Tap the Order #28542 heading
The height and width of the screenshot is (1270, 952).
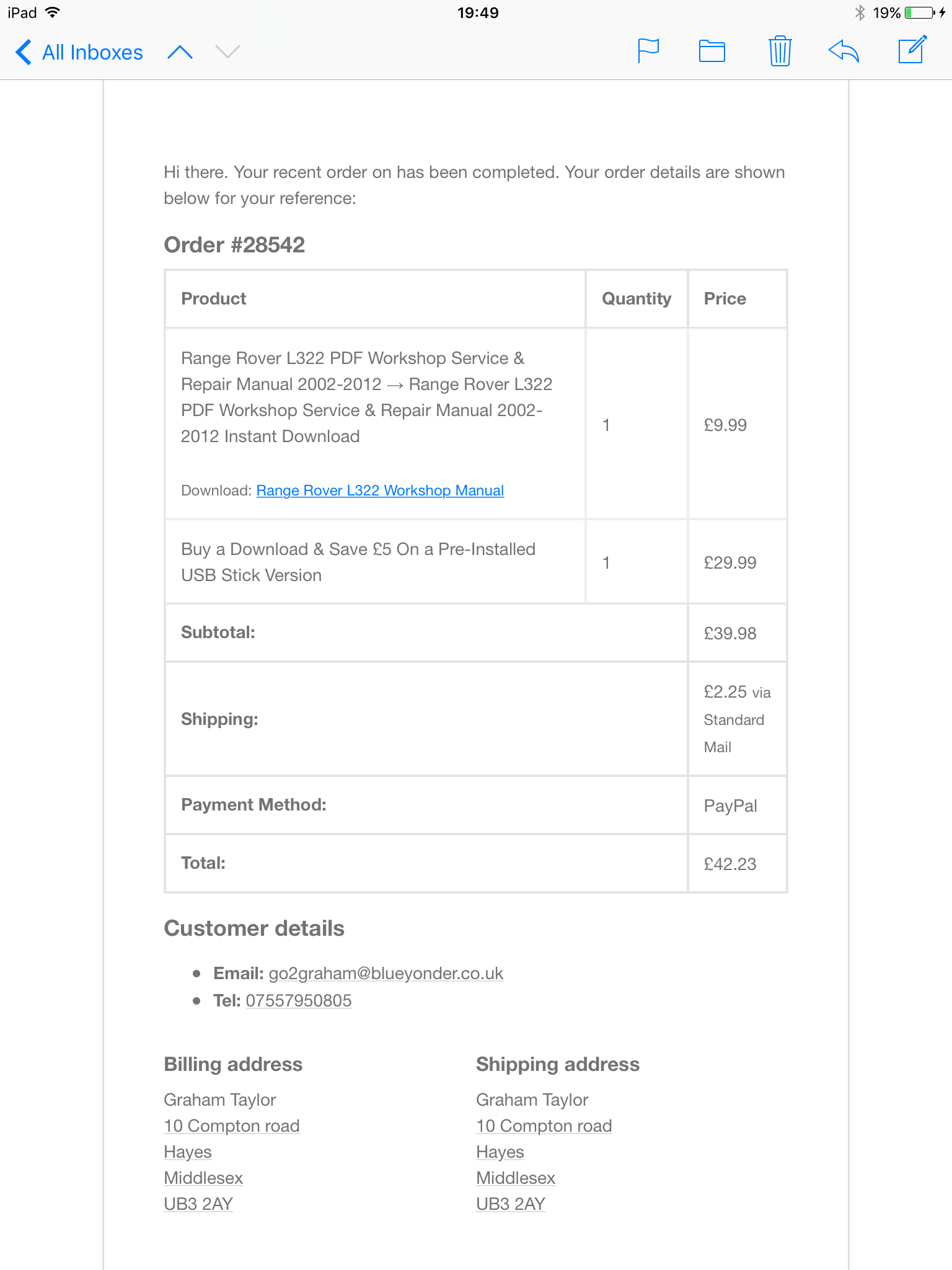[234, 245]
